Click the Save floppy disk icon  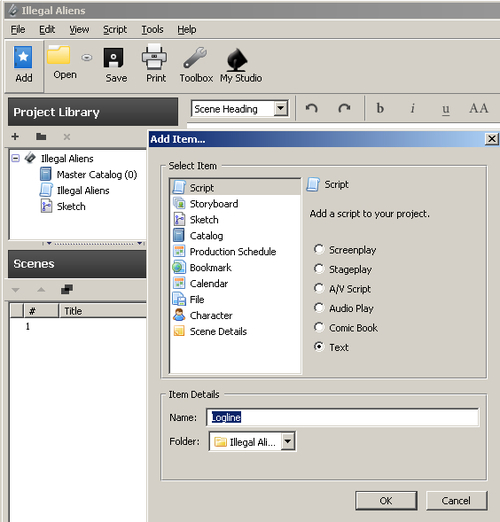(x=114, y=58)
